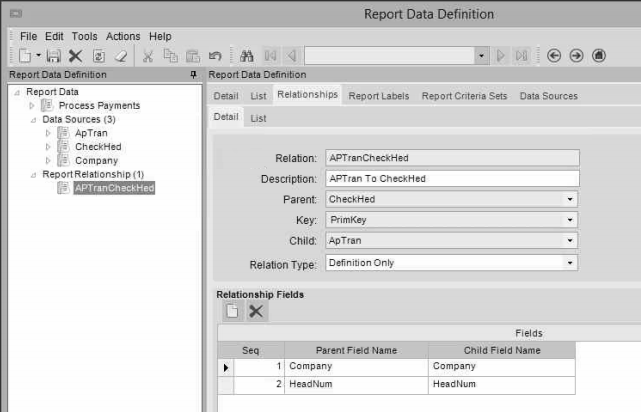This screenshot has height=412, width=641.
Task: Collapse the Report Relationship (1) node
Action: (x=34, y=175)
